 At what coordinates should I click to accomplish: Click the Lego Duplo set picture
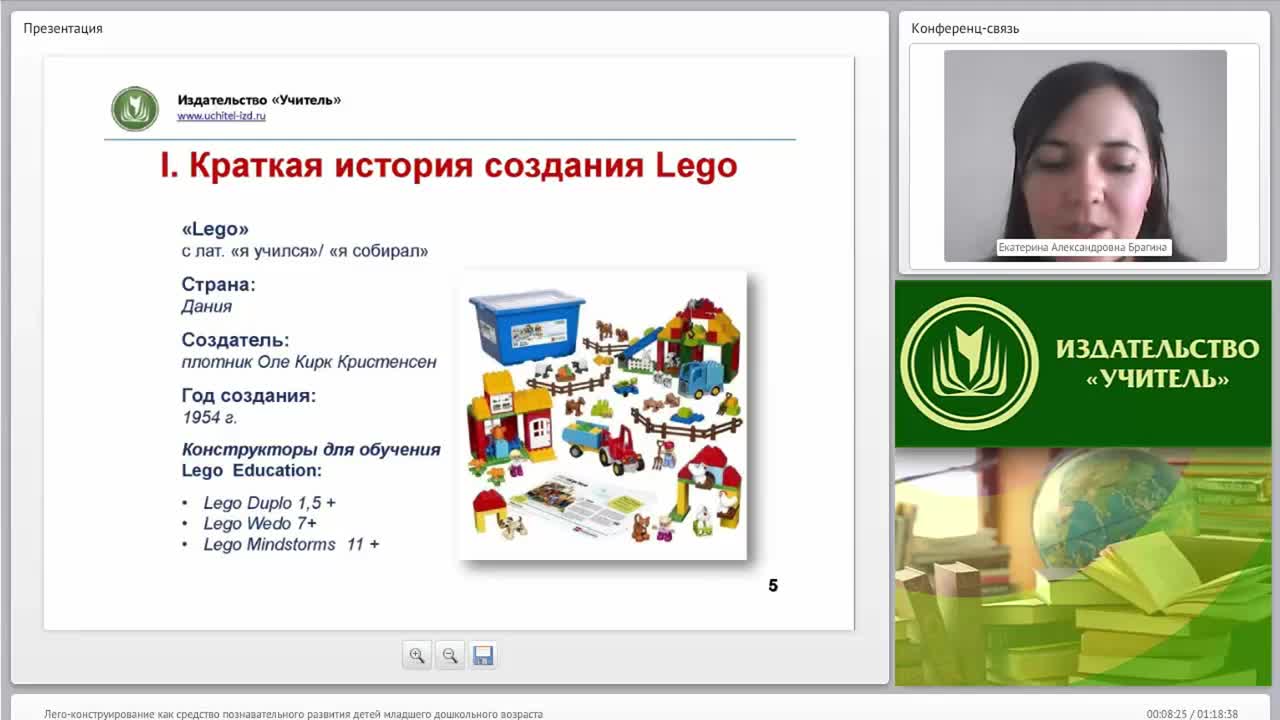603,415
